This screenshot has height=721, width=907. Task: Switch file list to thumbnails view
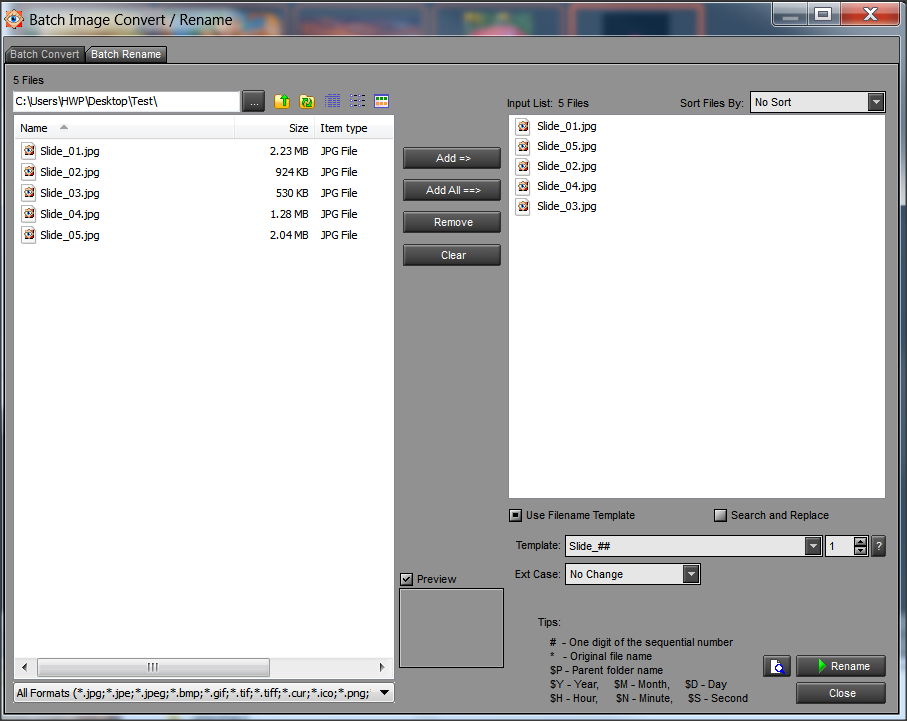pyautogui.click(x=381, y=101)
